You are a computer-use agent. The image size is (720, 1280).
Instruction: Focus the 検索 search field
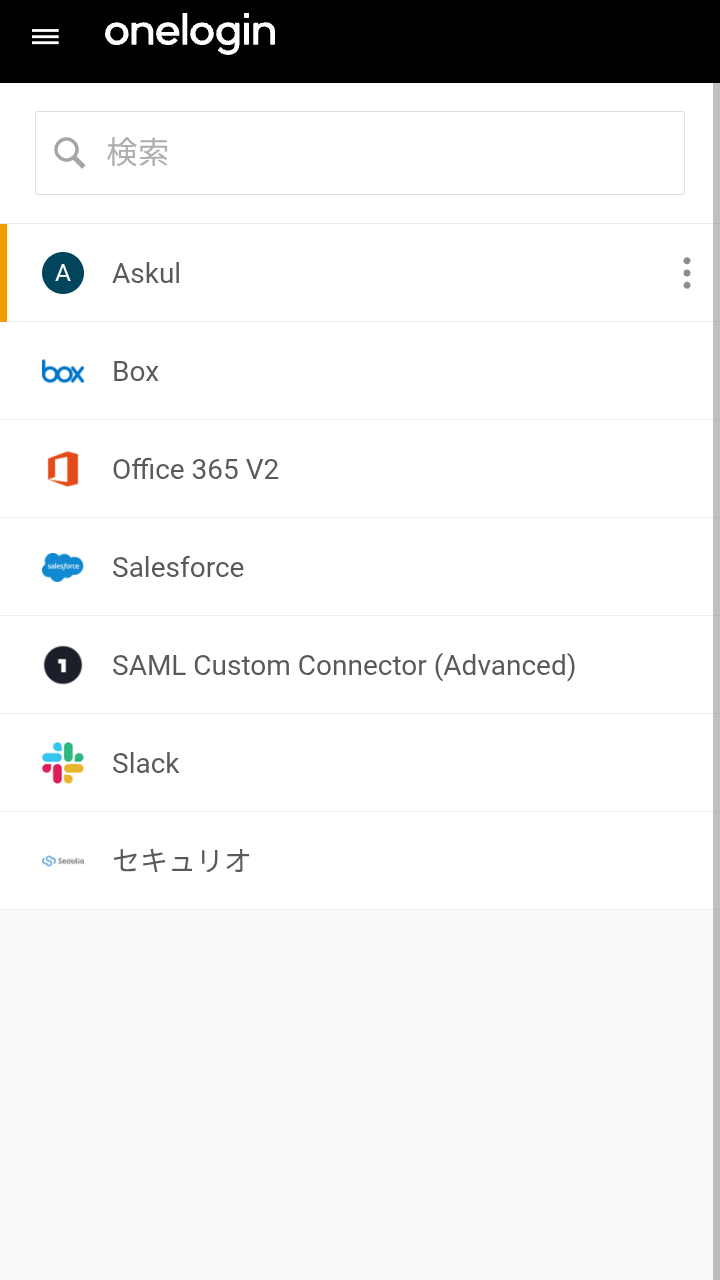pos(360,153)
